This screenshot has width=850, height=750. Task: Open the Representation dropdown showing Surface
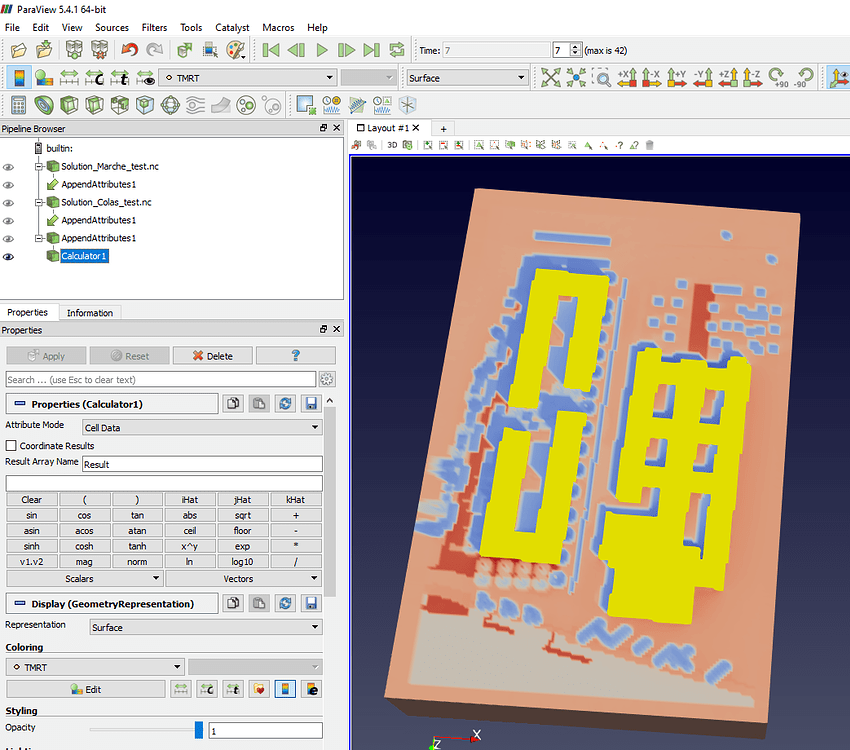tap(205, 625)
